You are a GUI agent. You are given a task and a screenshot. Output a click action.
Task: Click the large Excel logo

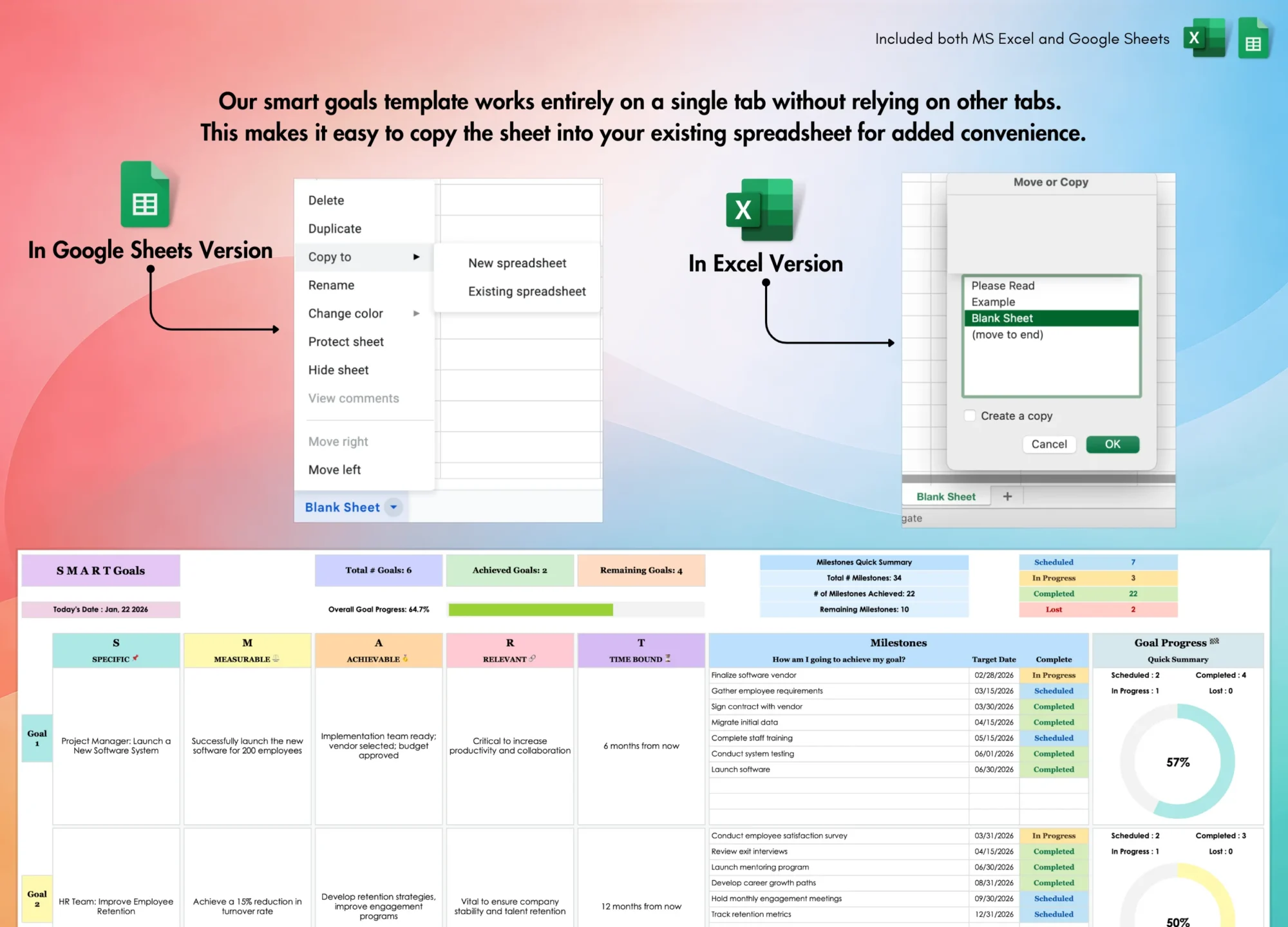pyautogui.click(x=760, y=210)
